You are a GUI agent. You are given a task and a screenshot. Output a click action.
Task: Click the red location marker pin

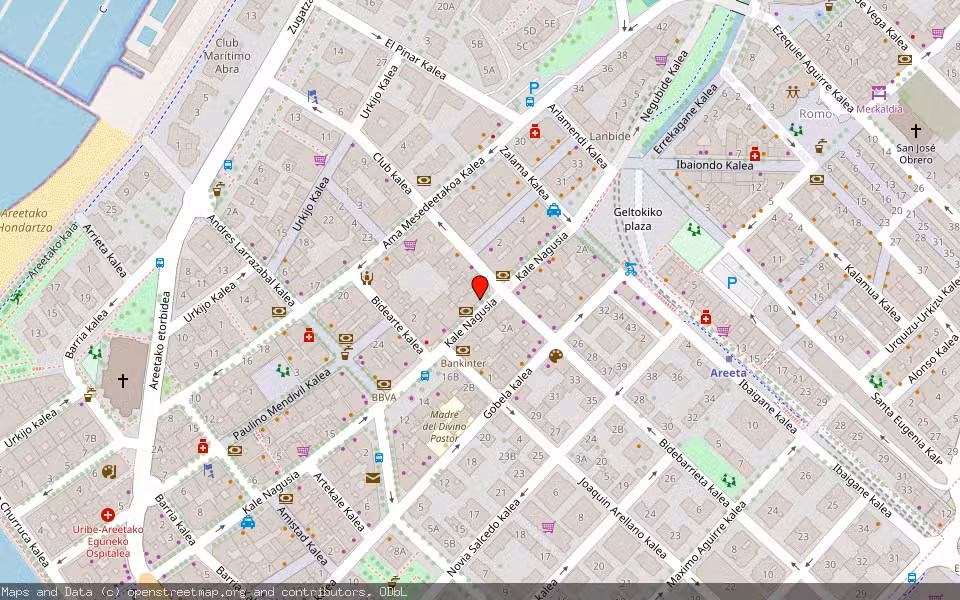(x=480, y=288)
